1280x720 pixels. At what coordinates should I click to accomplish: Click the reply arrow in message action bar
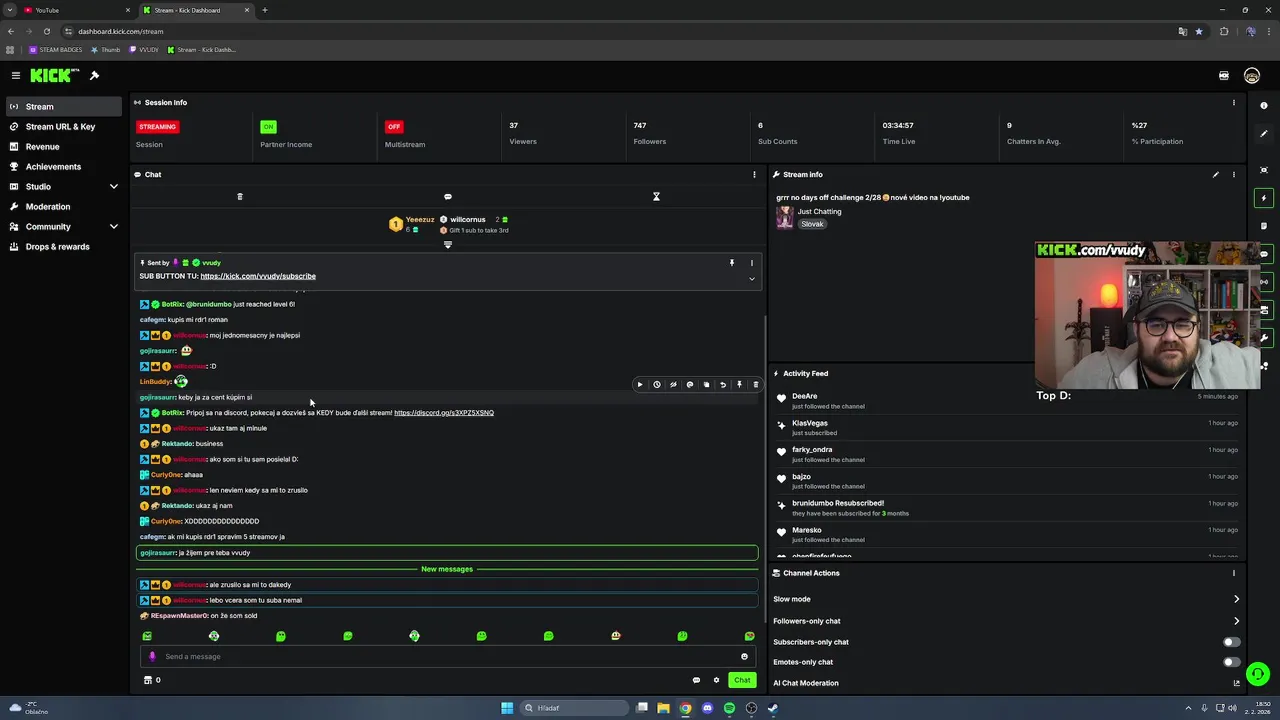pos(723,384)
